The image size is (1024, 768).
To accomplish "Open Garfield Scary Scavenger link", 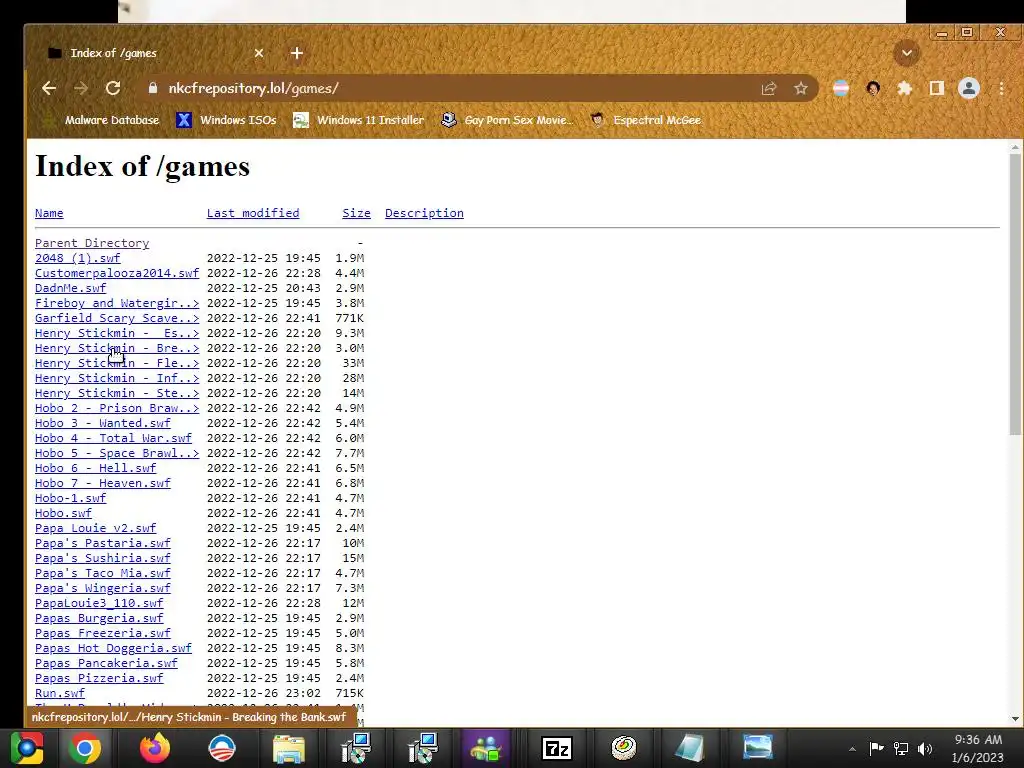I will (x=117, y=318).
